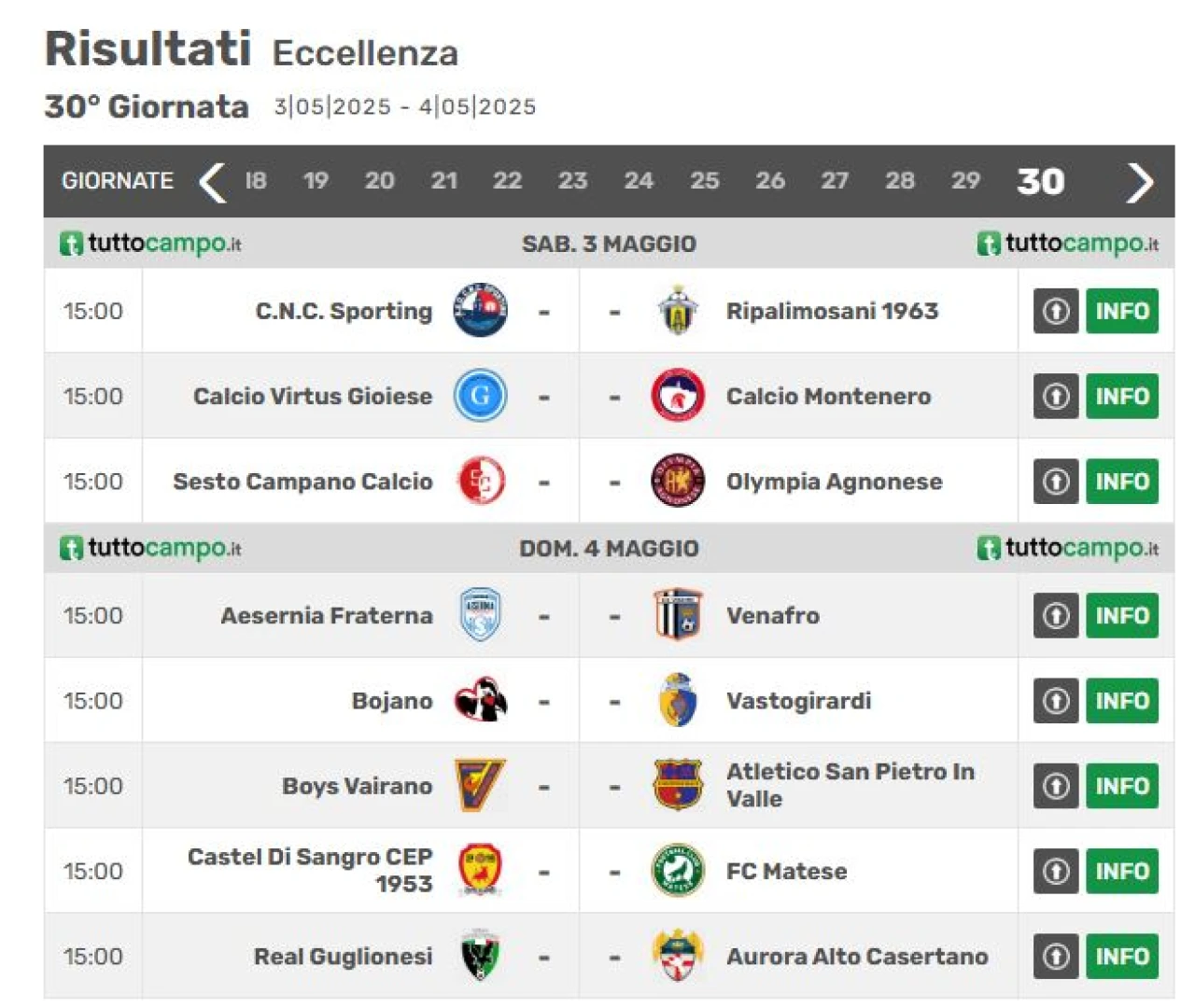This screenshot has height=1008, width=1195.
Task: Open INFO for Aesernia Fraterna vs Venafro
Action: pos(1122,615)
